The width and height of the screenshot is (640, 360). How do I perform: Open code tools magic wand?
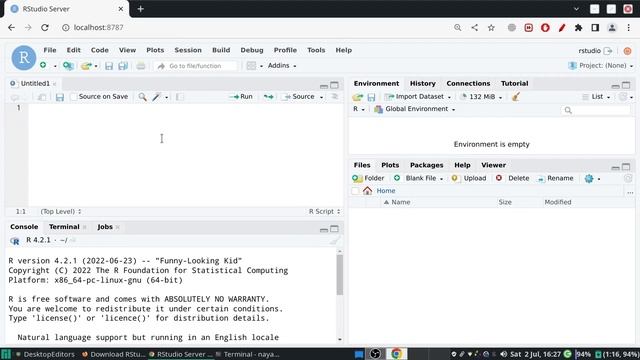pyautogui.click(x=156, y=97)
